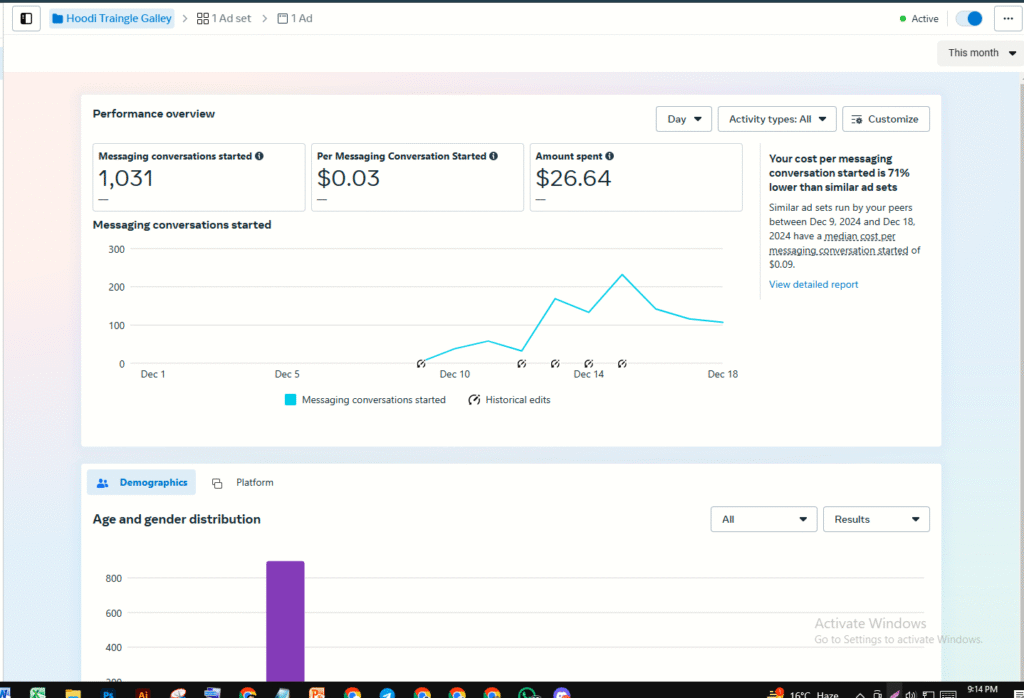Expand the Activity types: All dropdown
Viewport: 1024px width, 698px height.
[776, 118]
